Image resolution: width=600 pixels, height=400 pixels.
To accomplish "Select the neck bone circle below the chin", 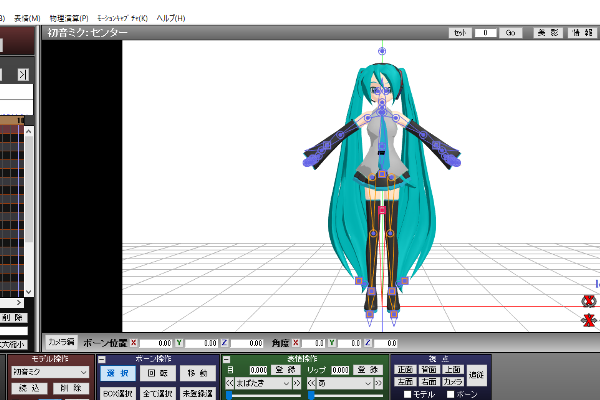I will coord(382,103).
